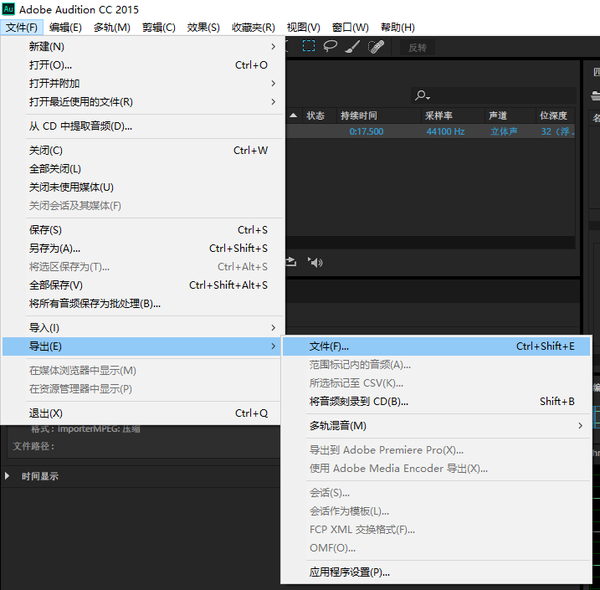Image resolution: width=600 pixels, height=590 pixels.
Task: Open the 剪辑(C) menu
Action: point(159,28)
